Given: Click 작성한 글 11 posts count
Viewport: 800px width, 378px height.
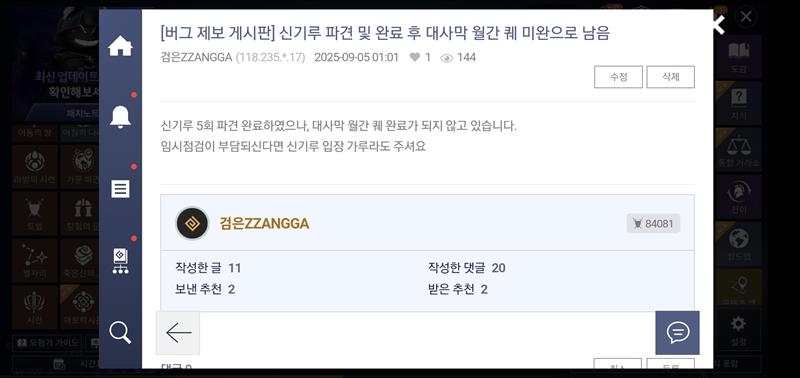Looking at the screenshot, I should 208,268.
